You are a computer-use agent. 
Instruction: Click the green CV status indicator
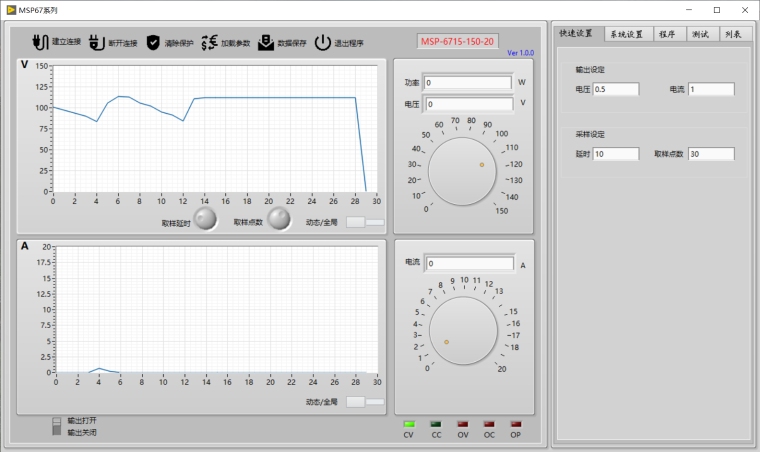click(408, 424)
